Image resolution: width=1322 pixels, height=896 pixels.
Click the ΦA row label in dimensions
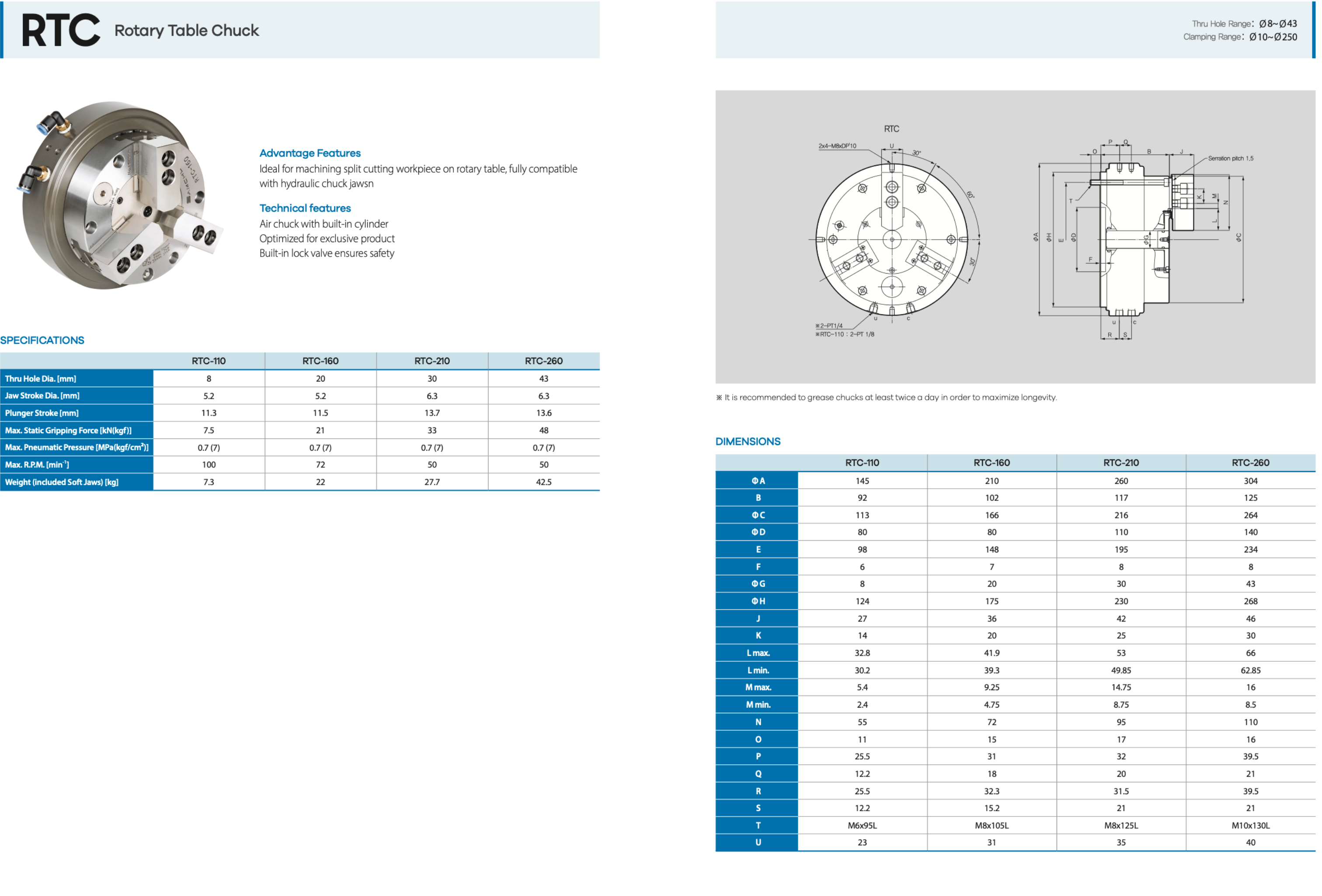click(758, 481)
